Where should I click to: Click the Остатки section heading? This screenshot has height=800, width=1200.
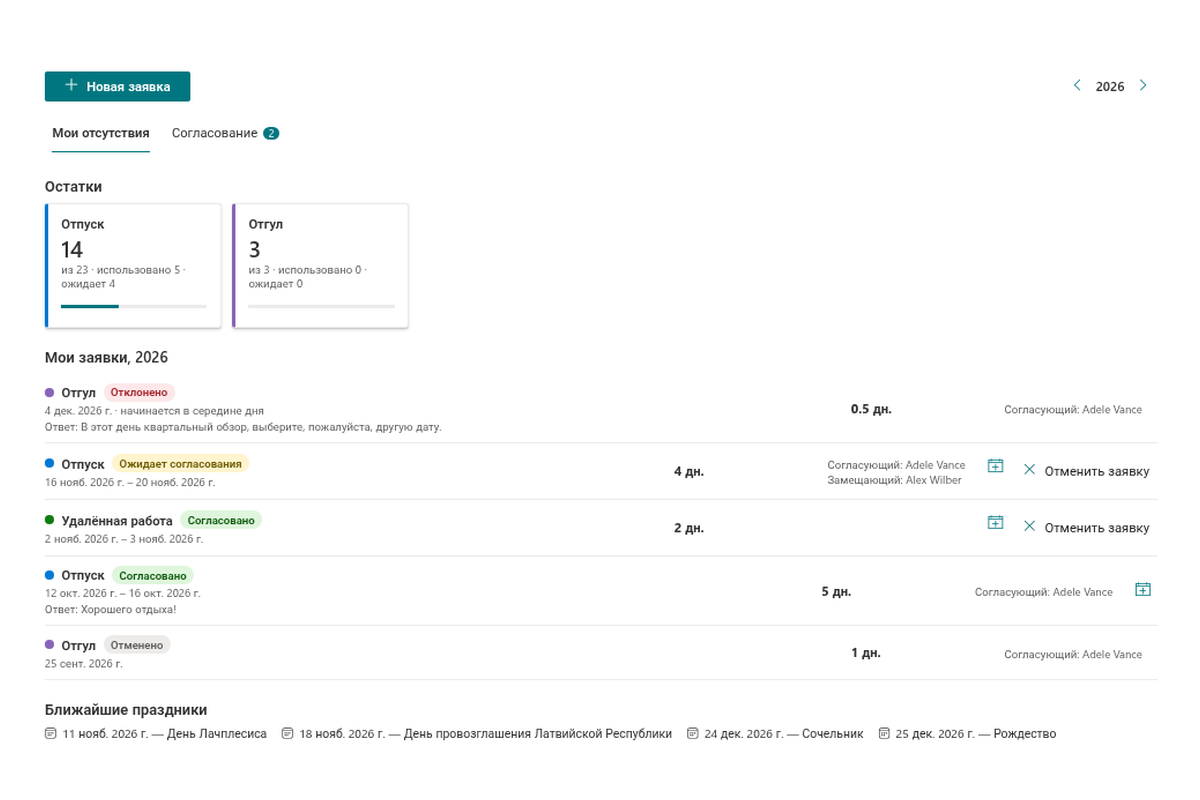click(73, 186)
